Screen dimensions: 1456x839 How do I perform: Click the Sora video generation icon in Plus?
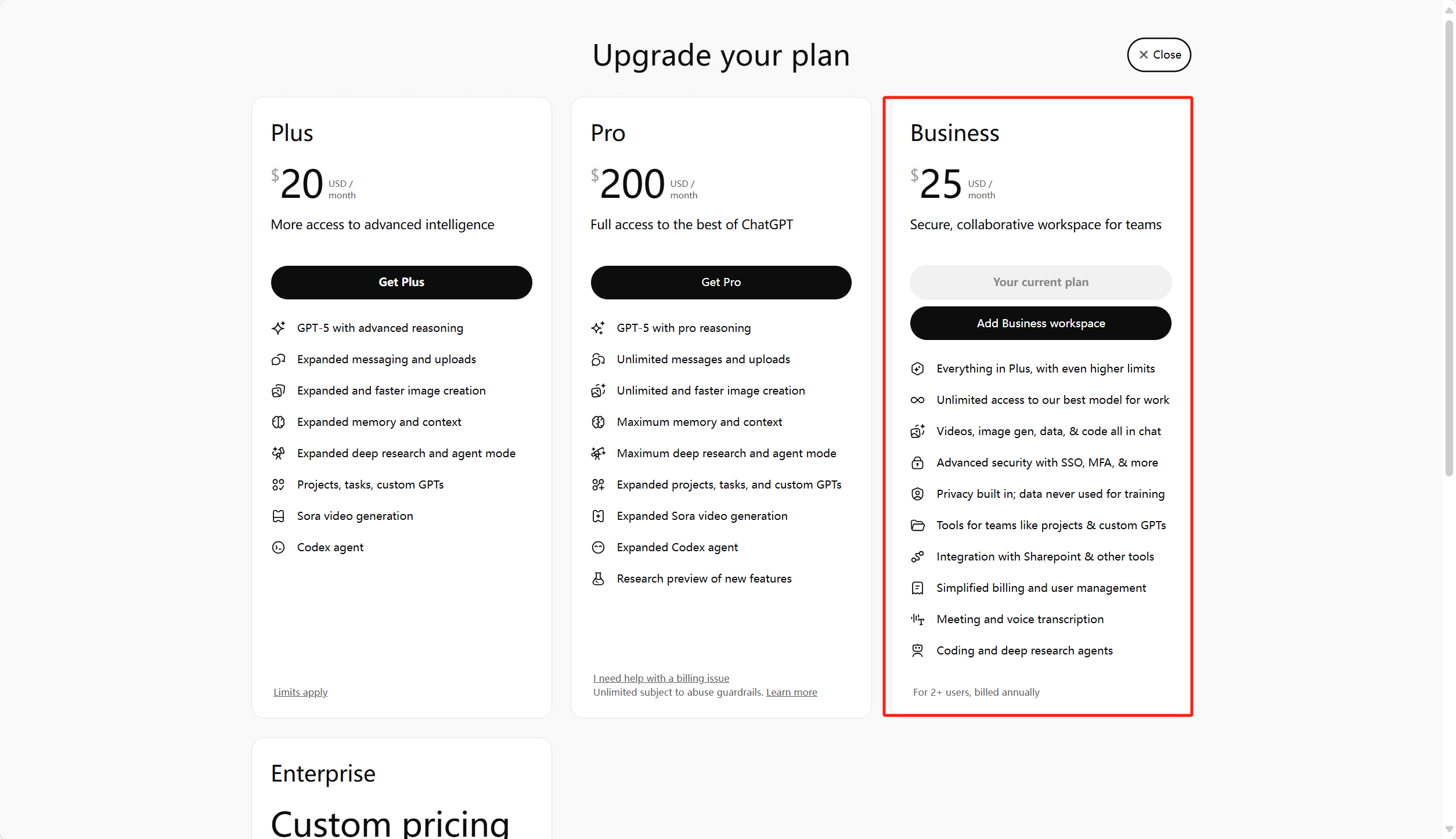[279, 516]
